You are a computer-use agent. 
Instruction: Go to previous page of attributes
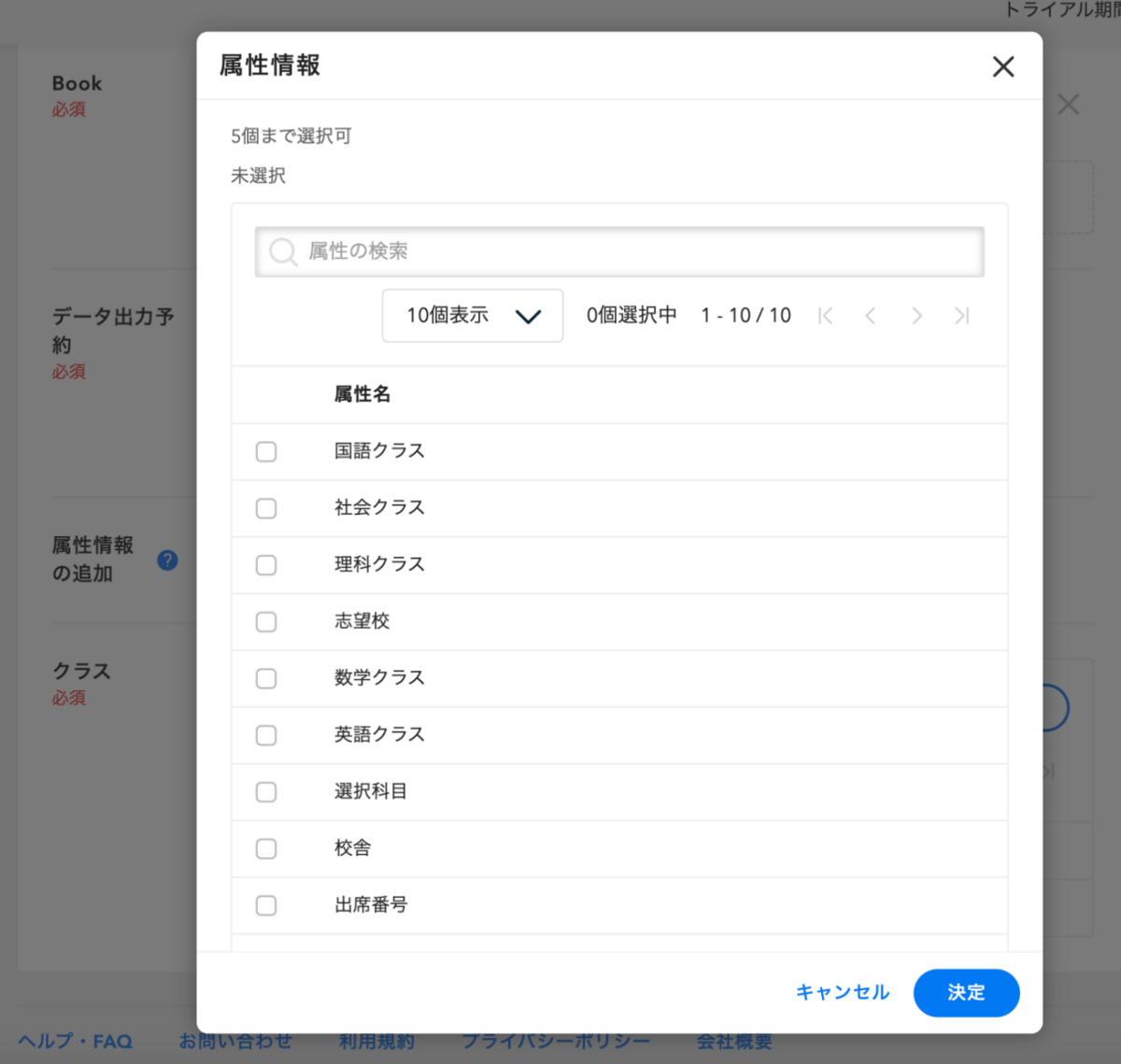(870, 316)
